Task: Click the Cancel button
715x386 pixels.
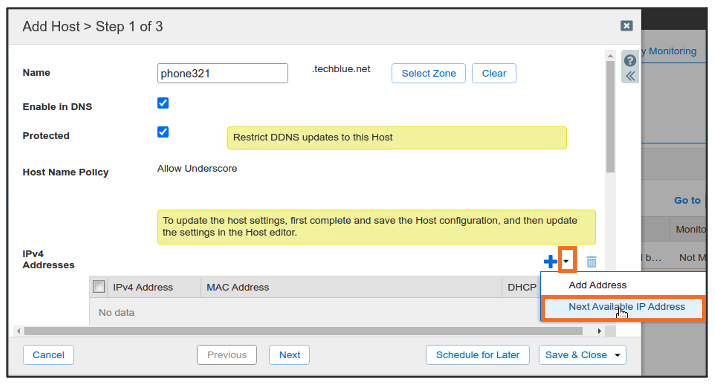Action: coord(48,355)
